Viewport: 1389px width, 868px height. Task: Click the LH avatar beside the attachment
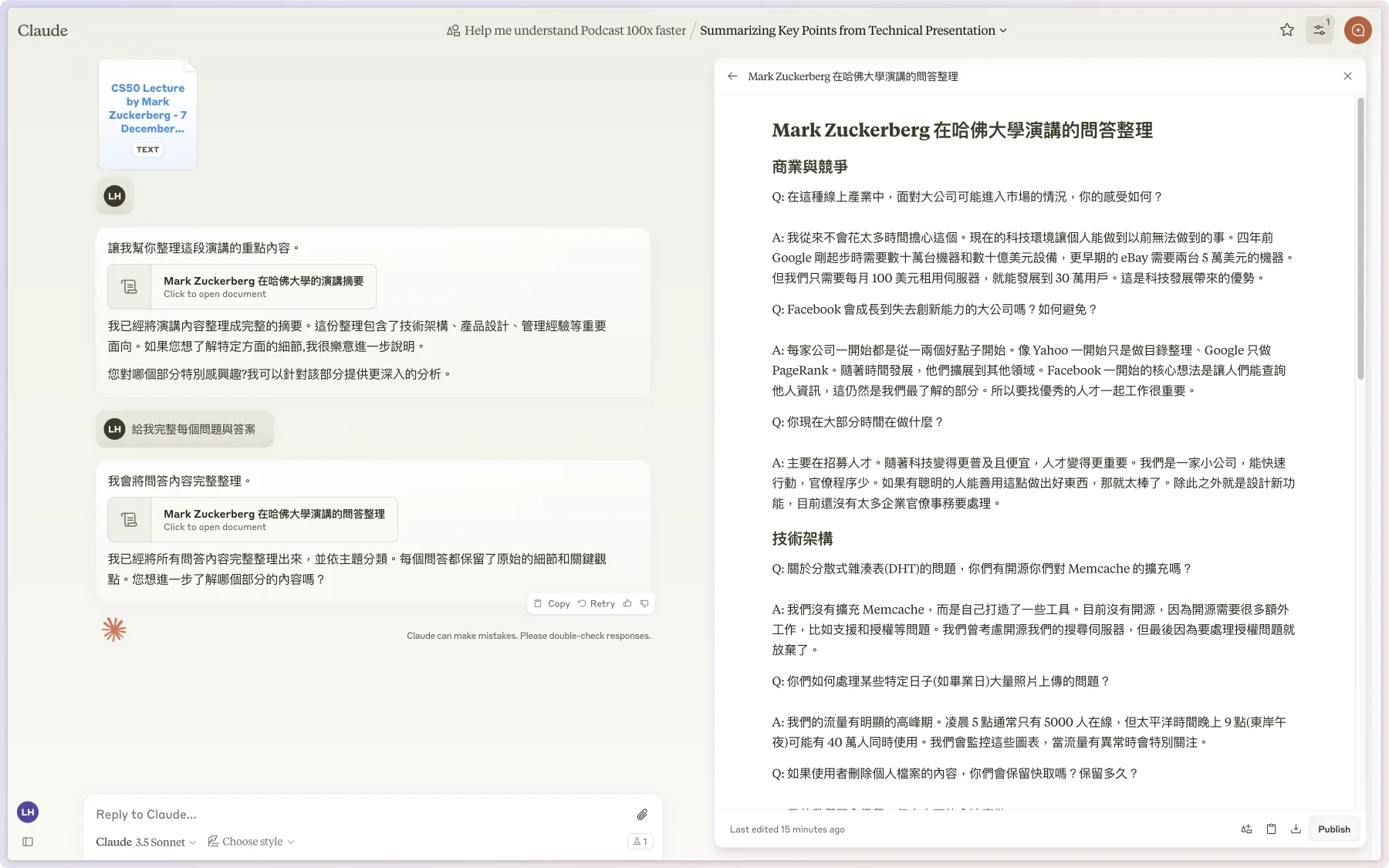point(115,196)
